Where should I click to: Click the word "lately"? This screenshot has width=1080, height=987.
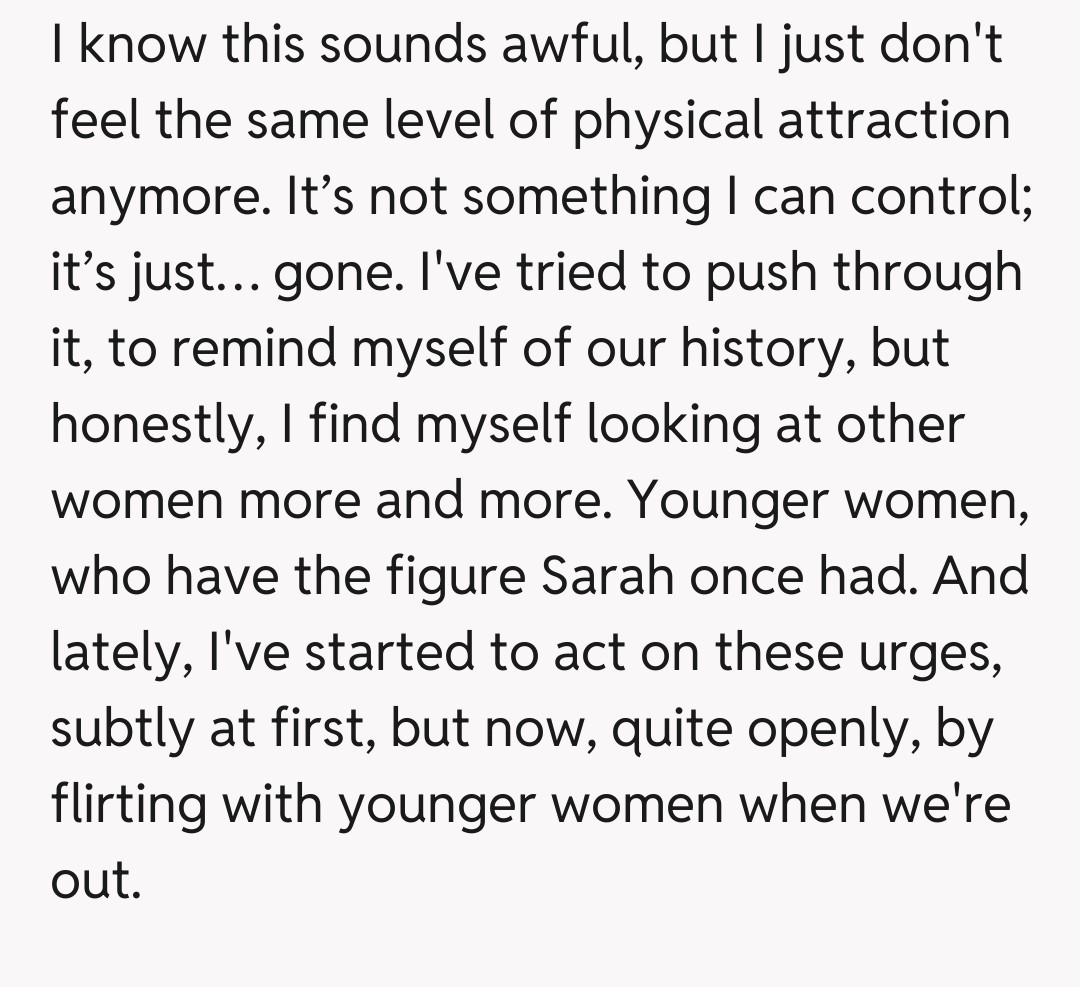pyautogui.click(x=118, y=652)
